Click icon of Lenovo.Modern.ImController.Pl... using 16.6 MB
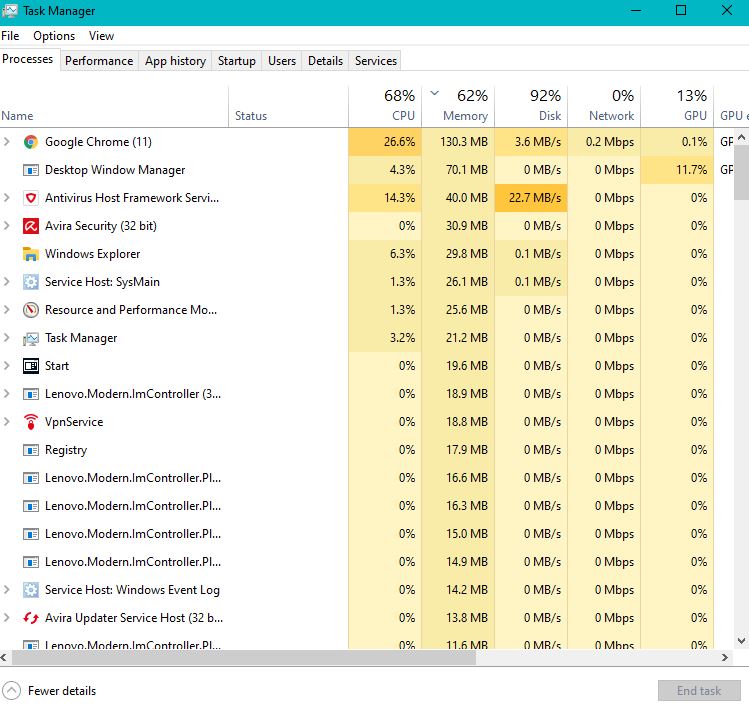749x715 pixels. pos(31,478)
